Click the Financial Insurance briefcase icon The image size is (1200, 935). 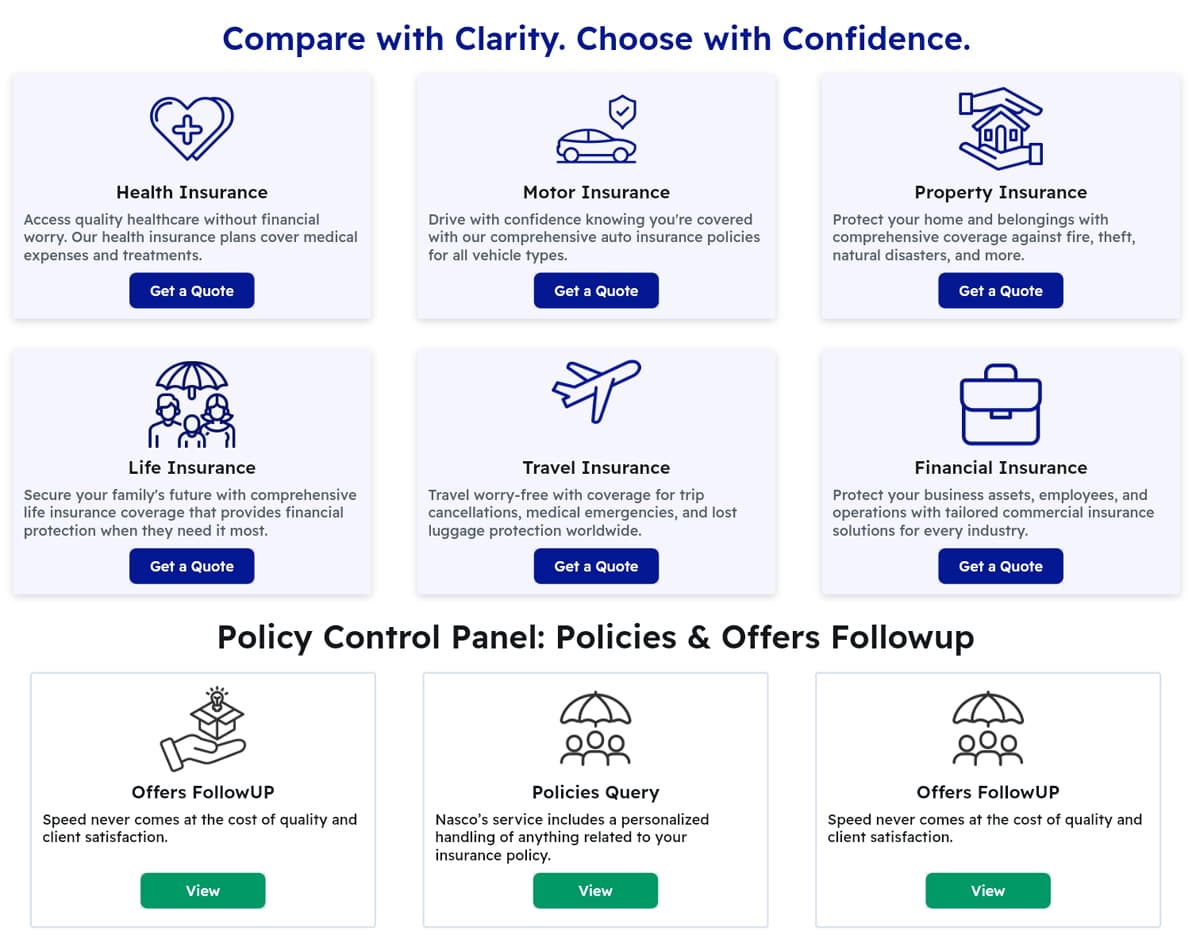1001,406
